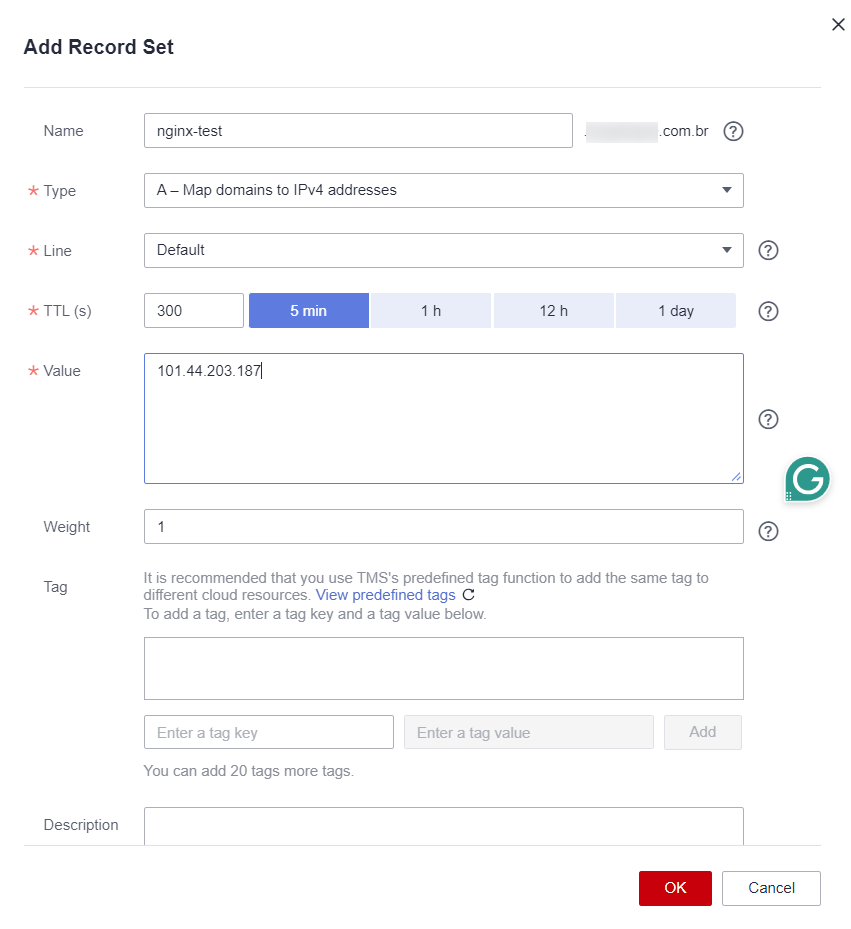Open the Grammarly floating icon

point(807,479)
